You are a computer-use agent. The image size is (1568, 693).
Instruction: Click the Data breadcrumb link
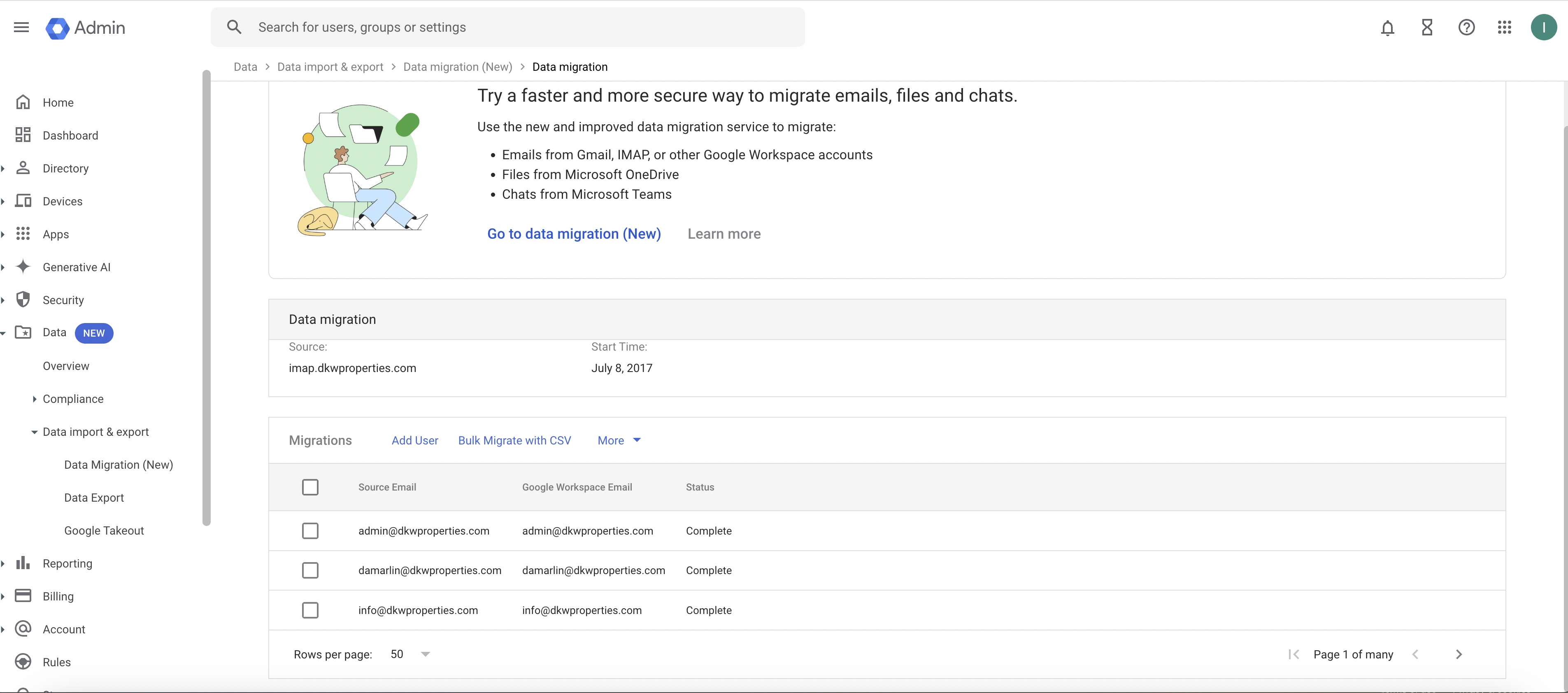pyautogui.click(x=245, y=66)
